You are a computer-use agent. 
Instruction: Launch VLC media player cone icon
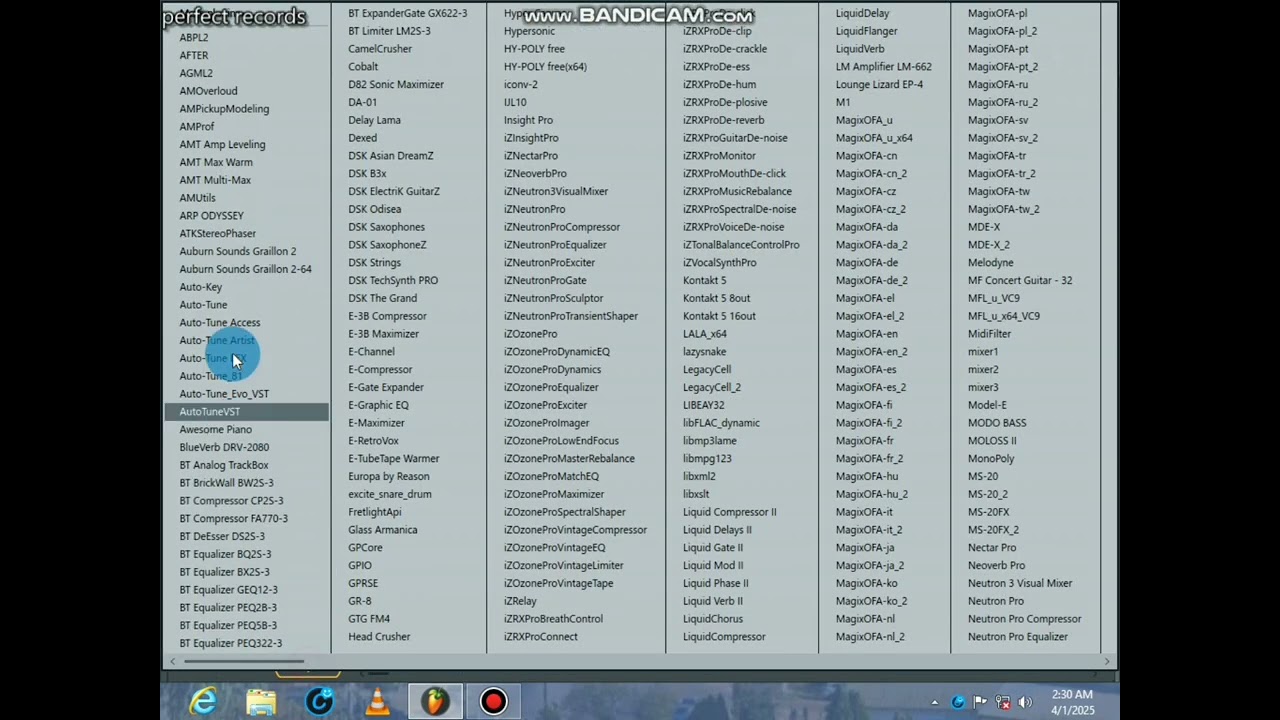point(378,702)
